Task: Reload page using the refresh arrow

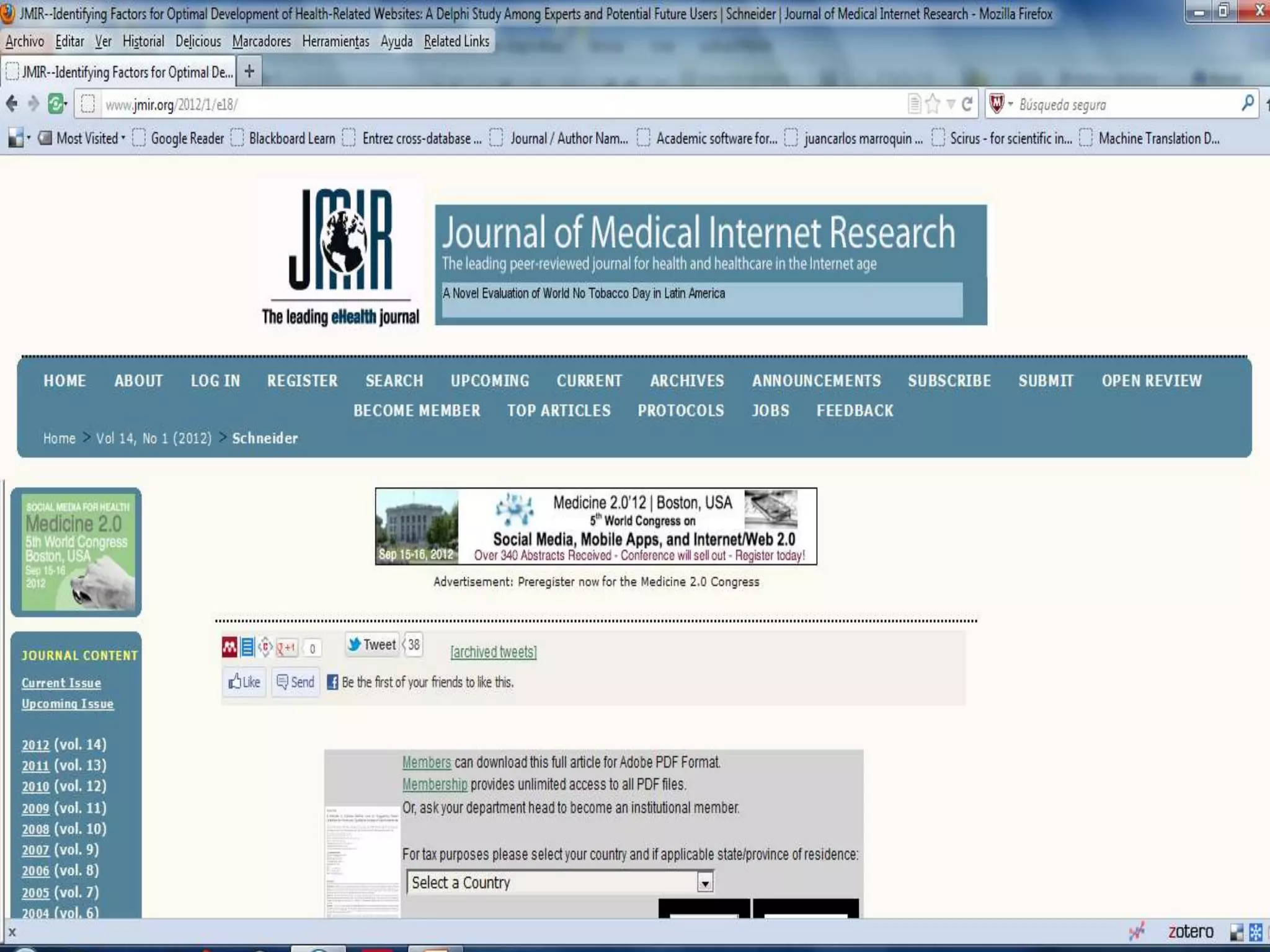Action: click(x=967, y=104)
